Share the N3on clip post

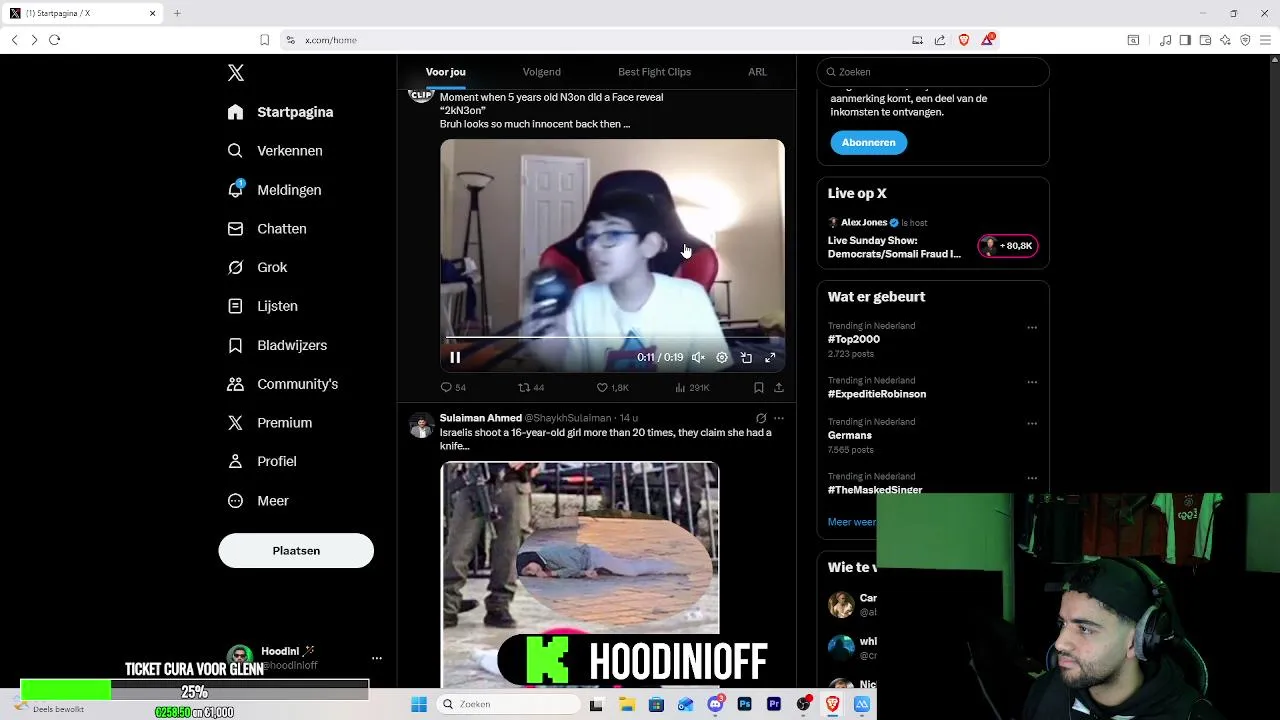[x=779, y=387]
